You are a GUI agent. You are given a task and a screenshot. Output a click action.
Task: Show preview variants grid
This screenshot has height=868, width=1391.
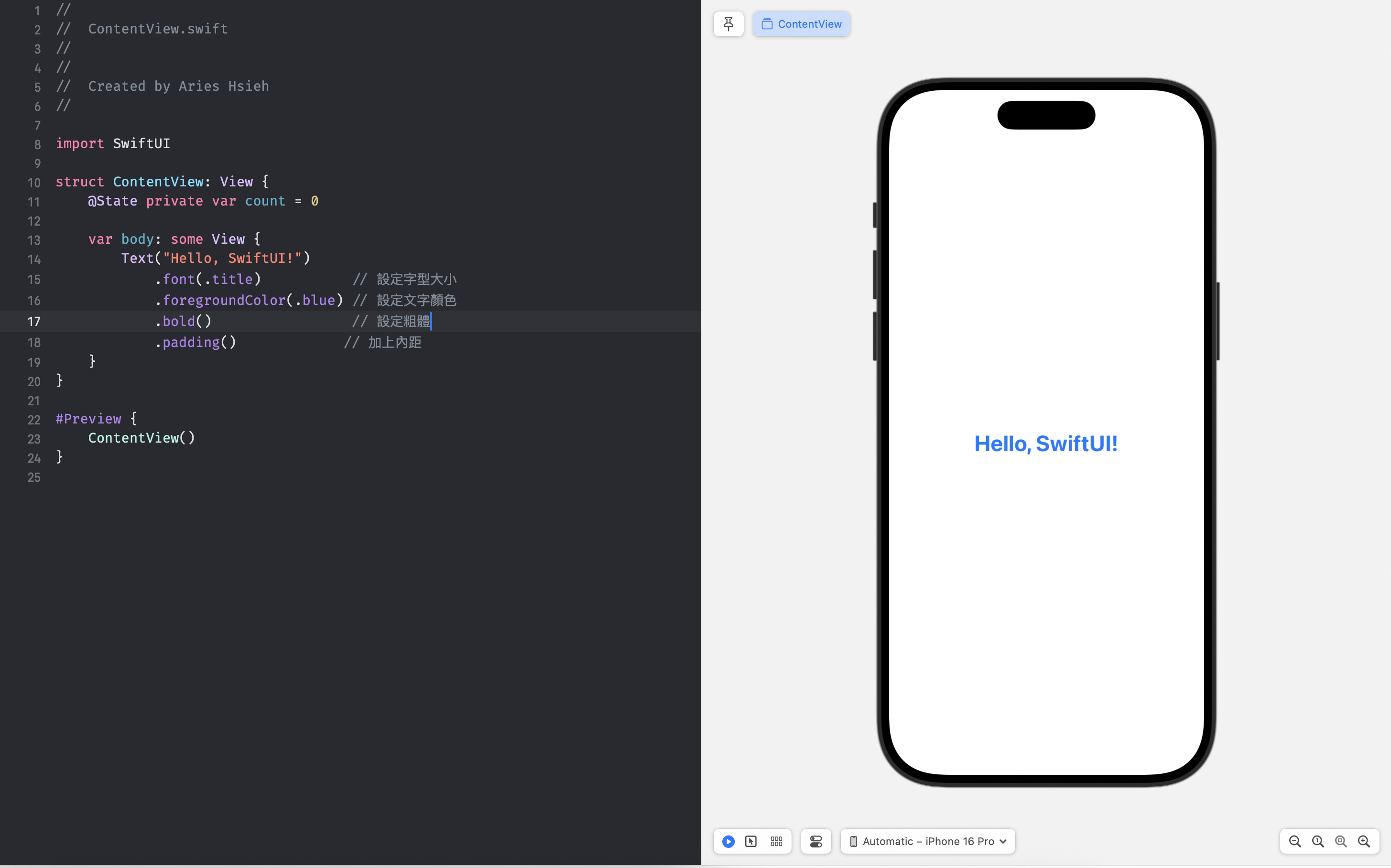pyautogui.click(x=776, y=841)
